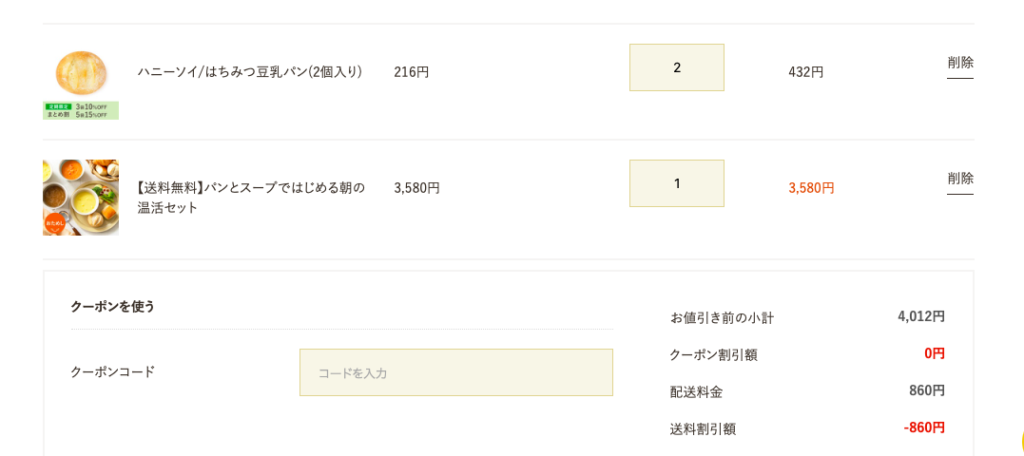Screen dimensions: 1024x456
Task: Focus the quantity field showing 2
Action: (x=677, y=67)
